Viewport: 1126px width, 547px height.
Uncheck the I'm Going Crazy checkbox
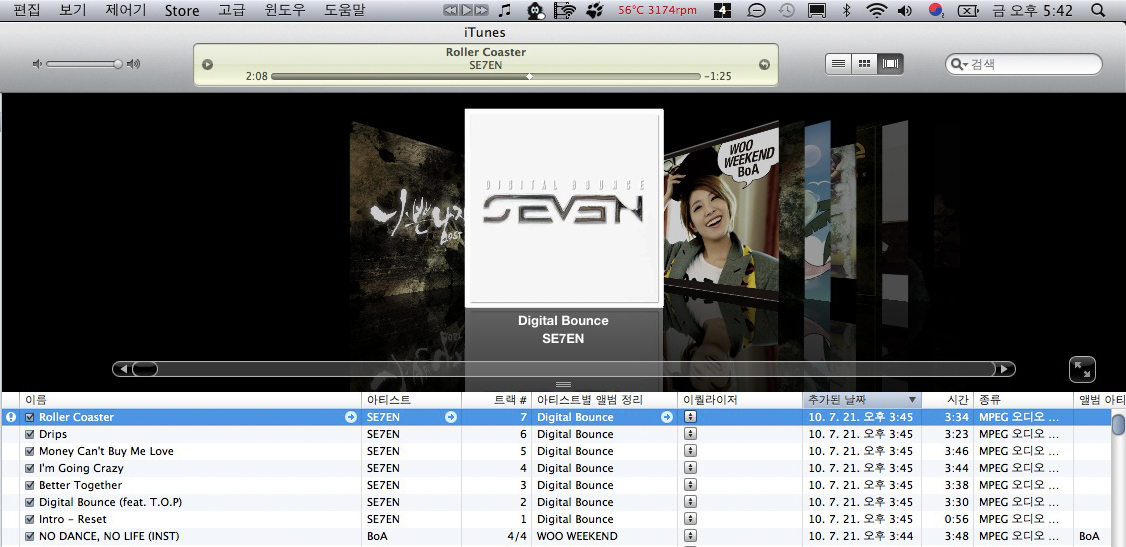pyautogui.click(x=29, y=468)
